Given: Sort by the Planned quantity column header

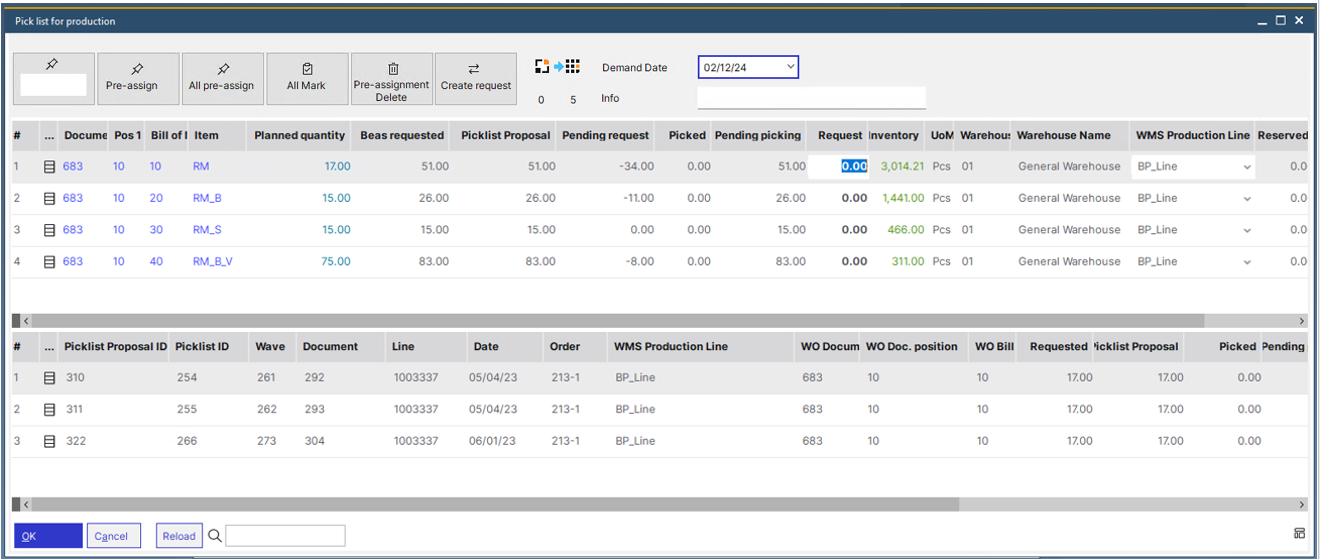Looking at the screenshot, I should [299, 135].
